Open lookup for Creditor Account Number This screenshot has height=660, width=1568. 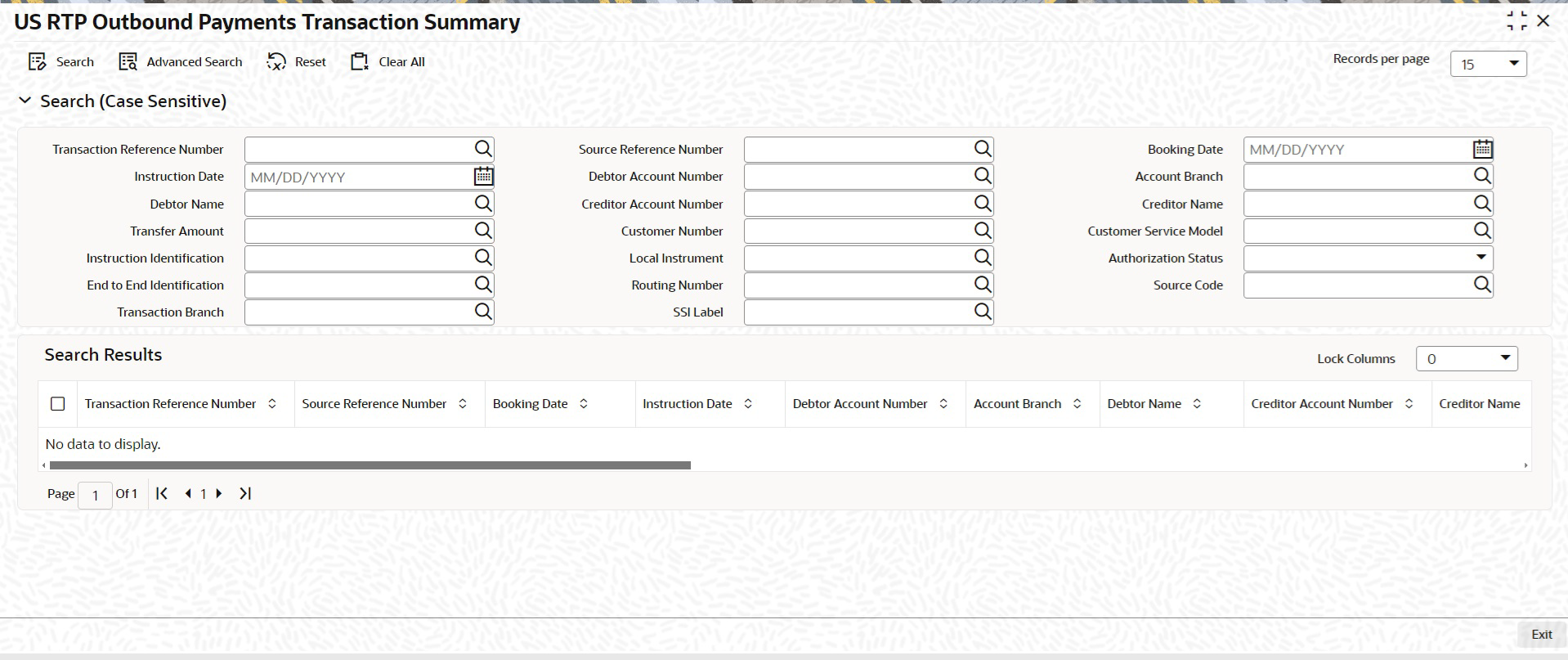(983, 204)
